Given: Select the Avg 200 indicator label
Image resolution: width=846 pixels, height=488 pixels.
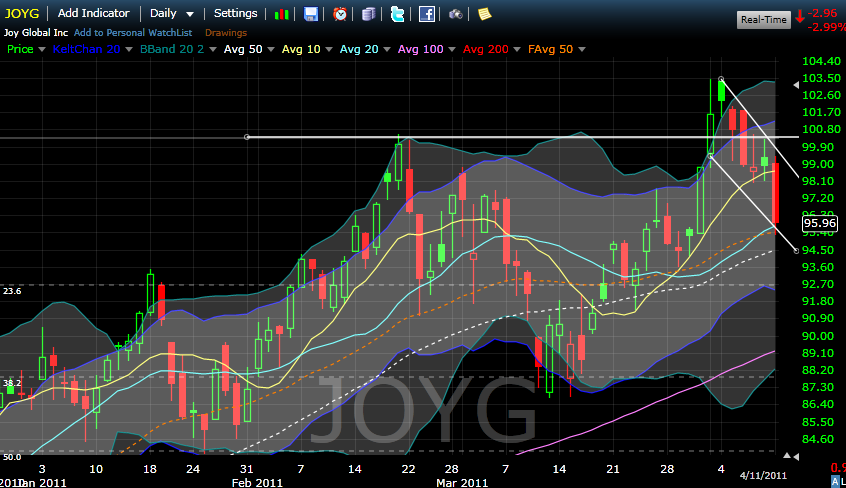Looking at the screenshot, I should pos(486,49).
